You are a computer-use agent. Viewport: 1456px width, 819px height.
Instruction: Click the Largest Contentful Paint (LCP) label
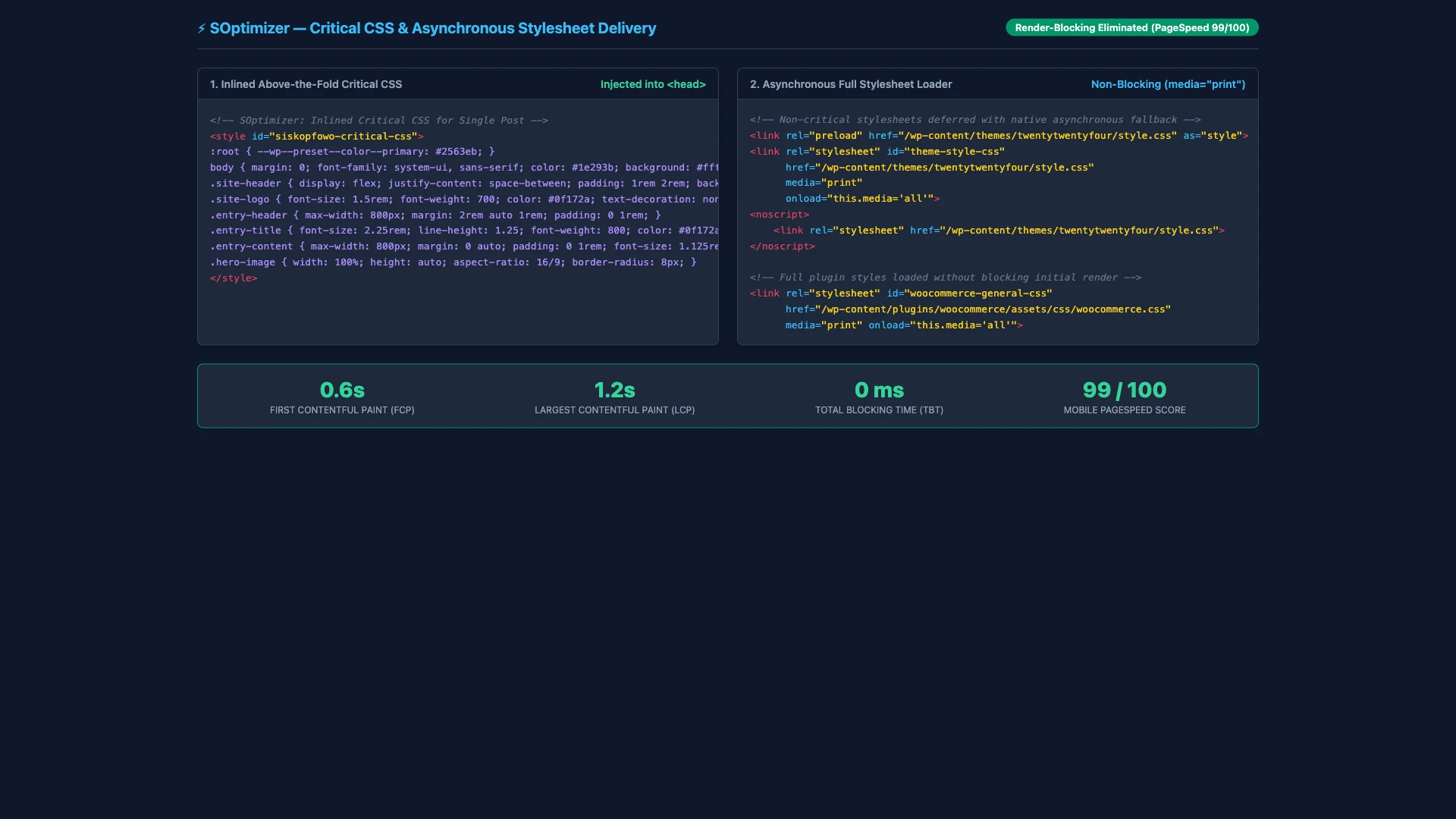[614, 410]
